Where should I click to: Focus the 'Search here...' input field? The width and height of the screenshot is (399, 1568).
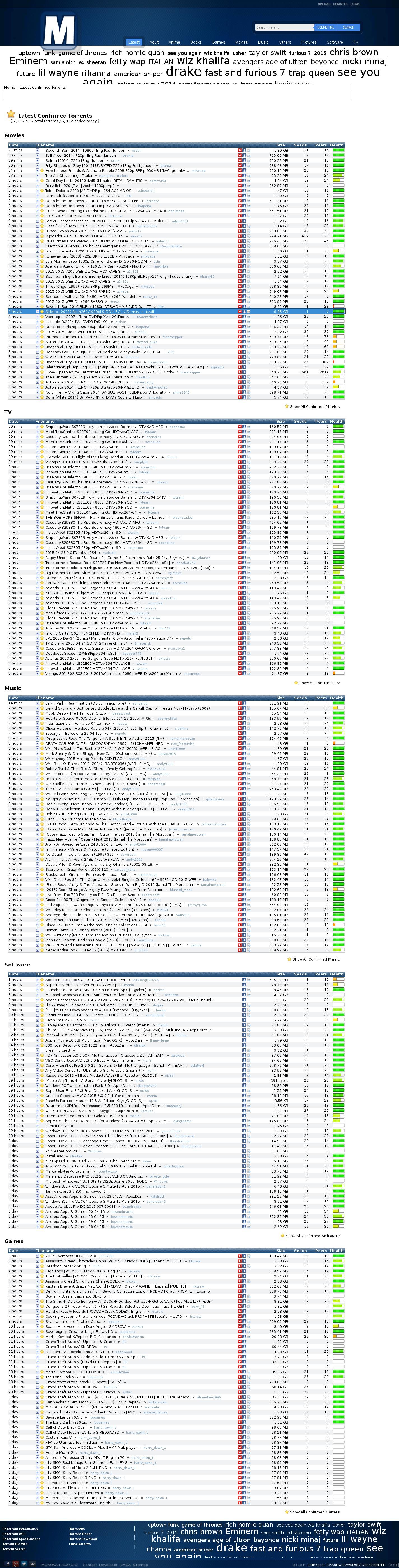pyautogui.click(x=283, y=27)
